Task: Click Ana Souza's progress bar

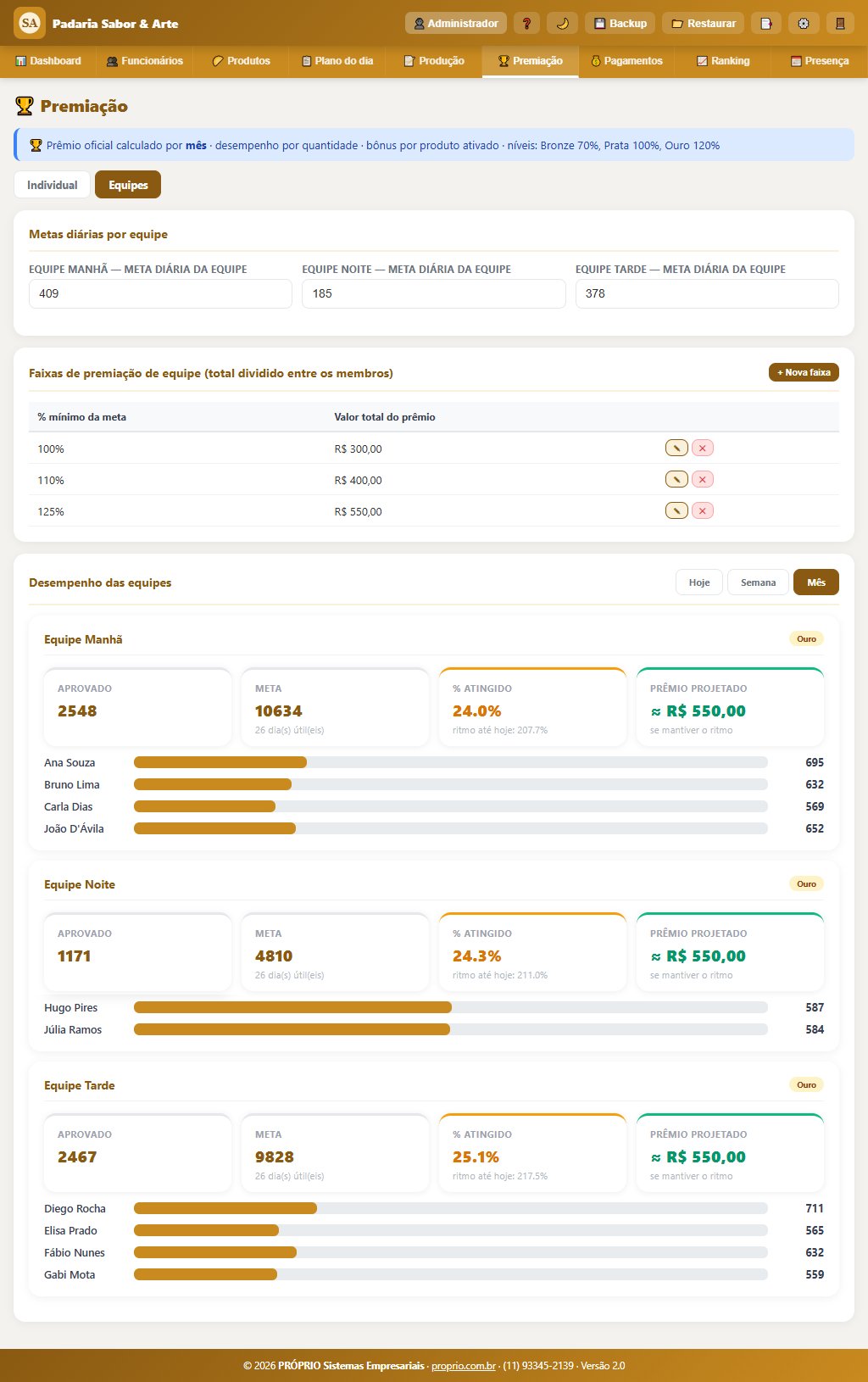Action: click(x=451, y=762)
